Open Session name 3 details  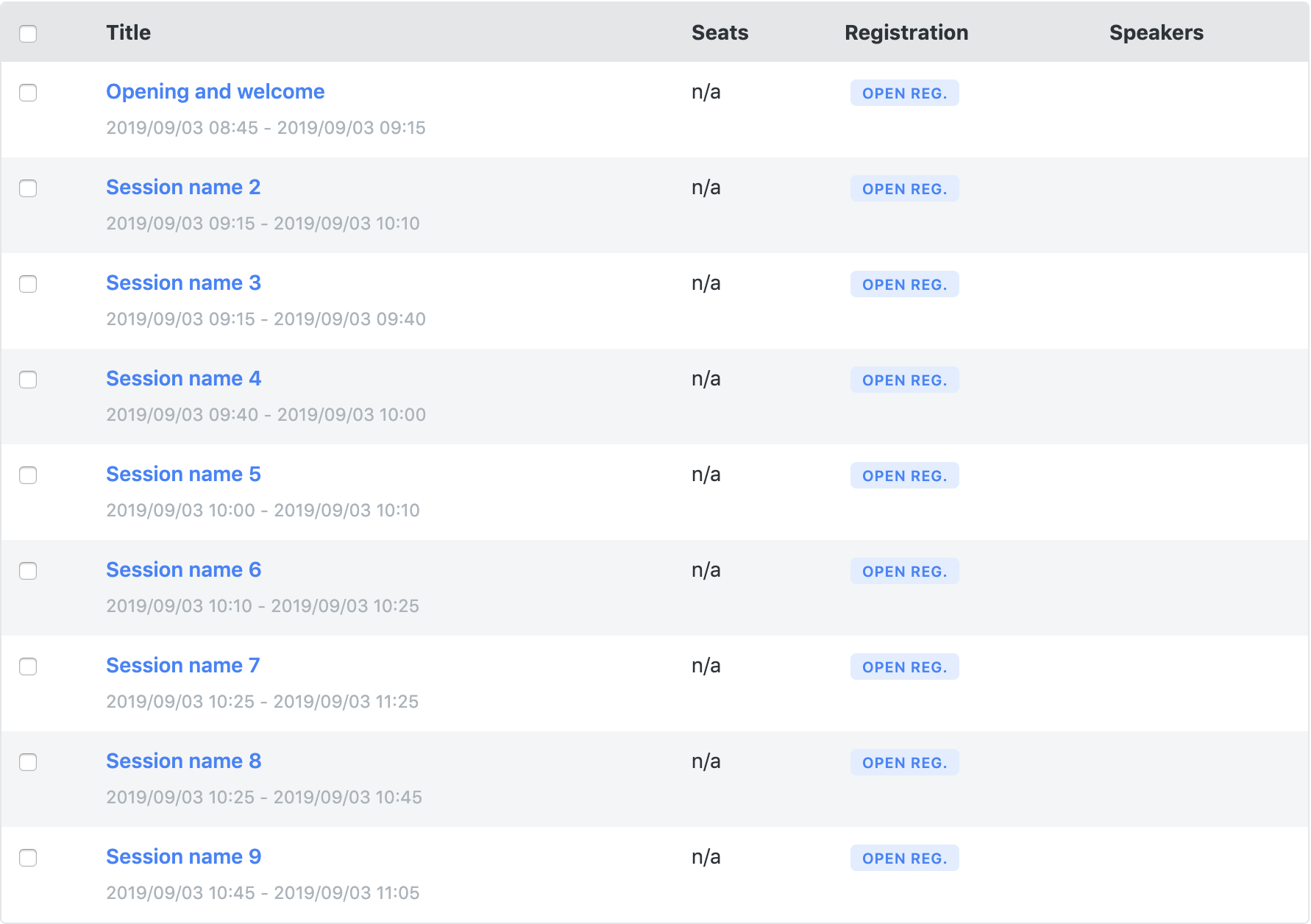tap(183, 282)
